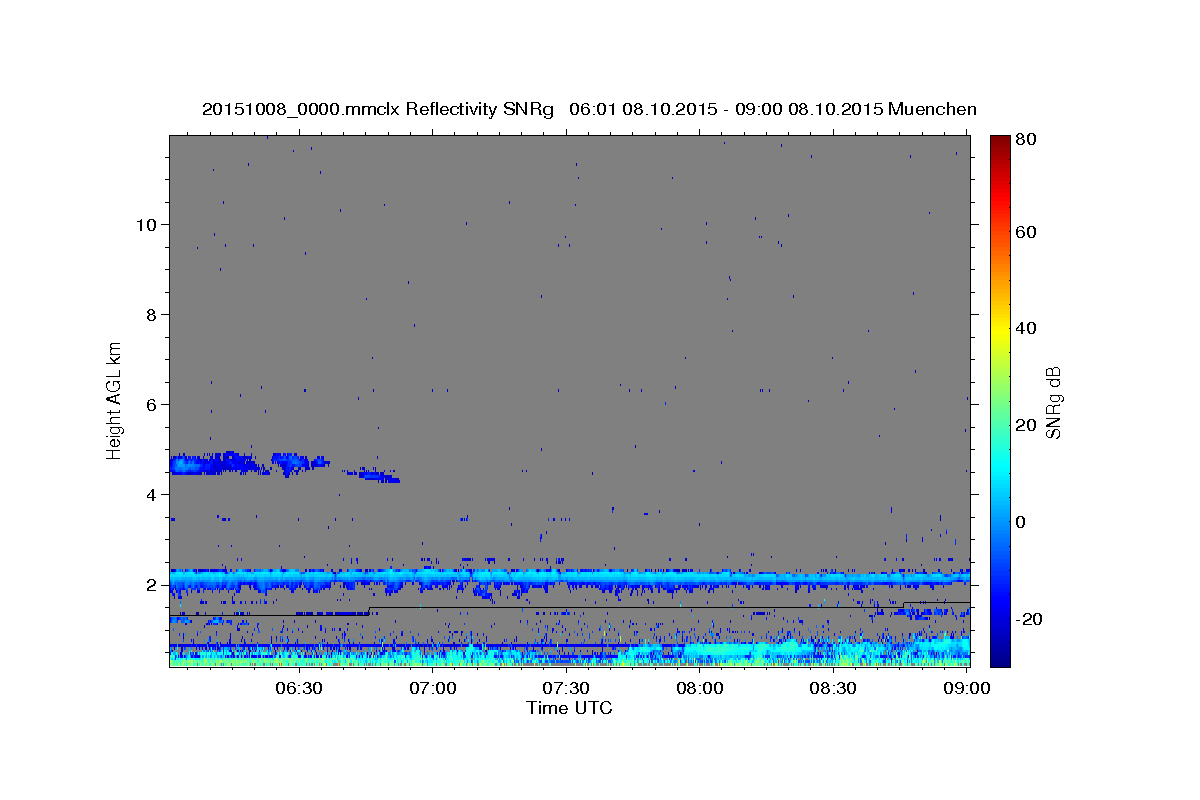Click the colorbar value -20
The image size is (1200, 800).
1029,619
